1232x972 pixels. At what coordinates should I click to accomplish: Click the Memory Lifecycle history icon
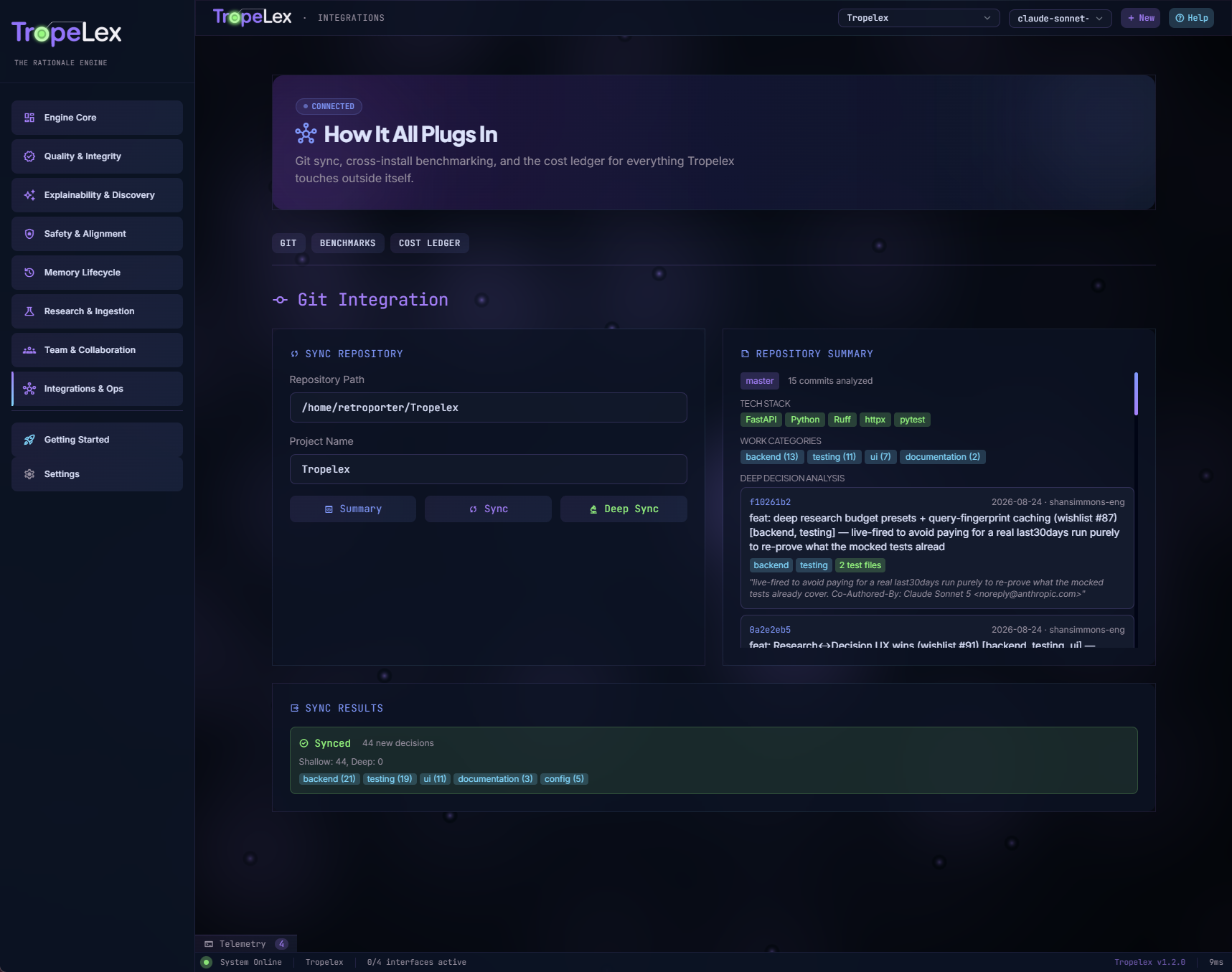[29, 273]
